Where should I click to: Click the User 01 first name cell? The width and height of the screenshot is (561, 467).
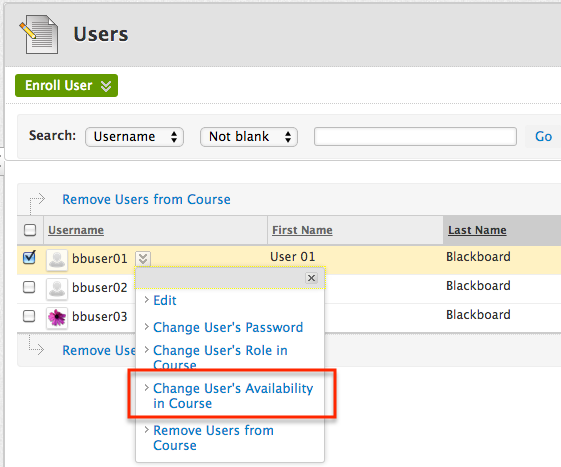(293, 257)
